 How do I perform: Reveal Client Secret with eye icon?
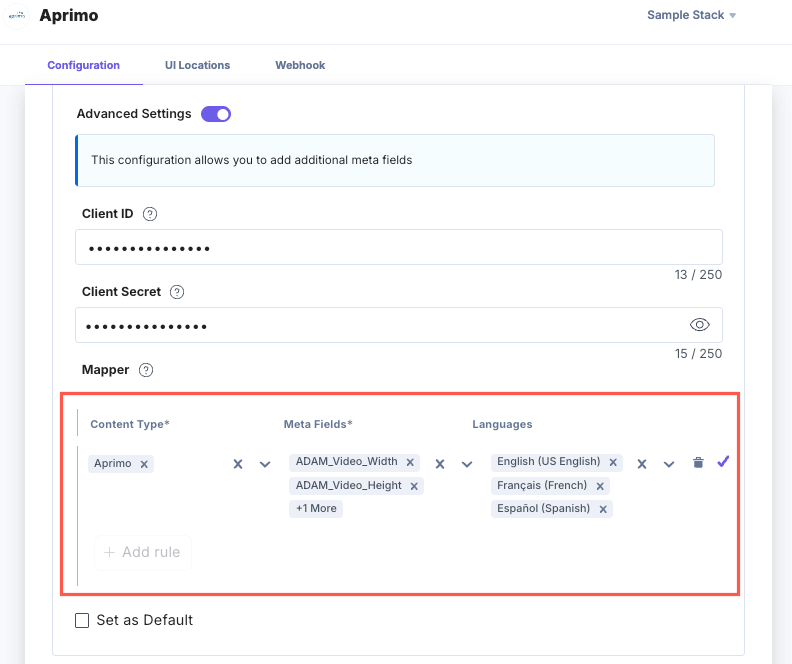[x=700, y=325]
